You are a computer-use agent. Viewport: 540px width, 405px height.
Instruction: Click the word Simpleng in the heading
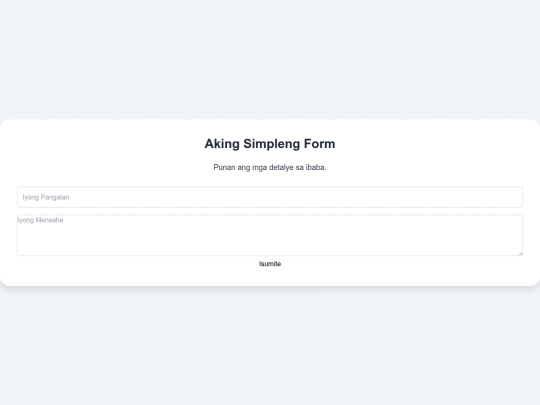(x=271, y=144)
